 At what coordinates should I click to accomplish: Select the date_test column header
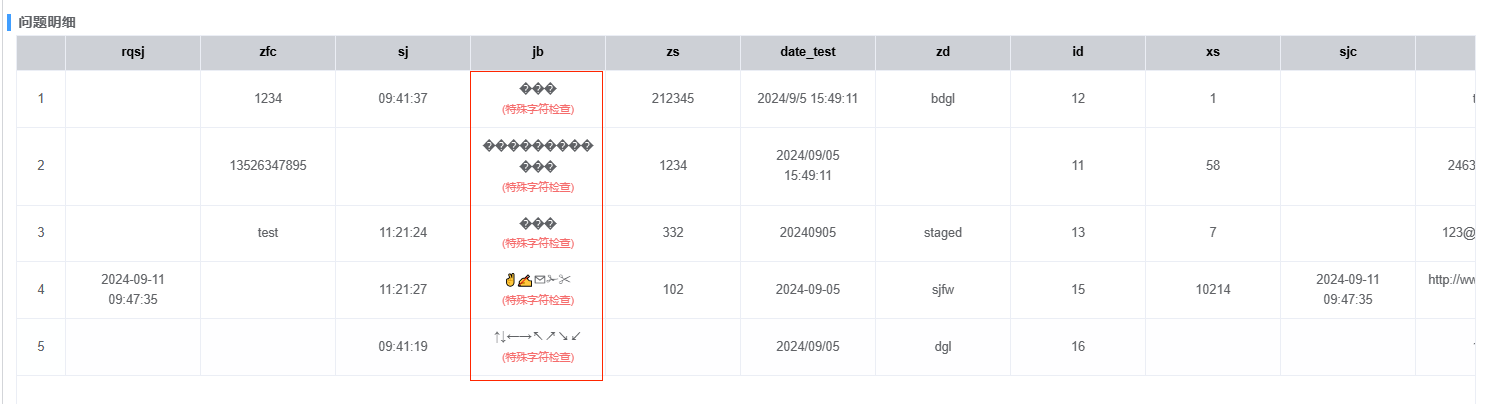click(x=808, y=53)
